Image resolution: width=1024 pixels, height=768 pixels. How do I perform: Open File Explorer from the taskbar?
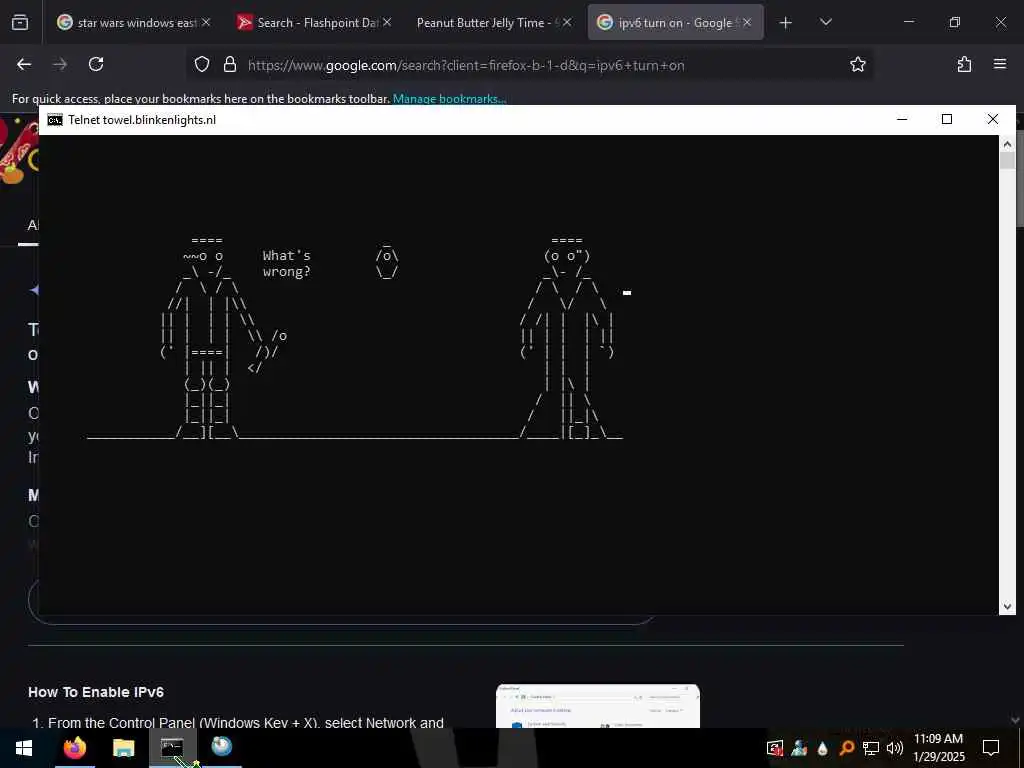pos(123,748)
